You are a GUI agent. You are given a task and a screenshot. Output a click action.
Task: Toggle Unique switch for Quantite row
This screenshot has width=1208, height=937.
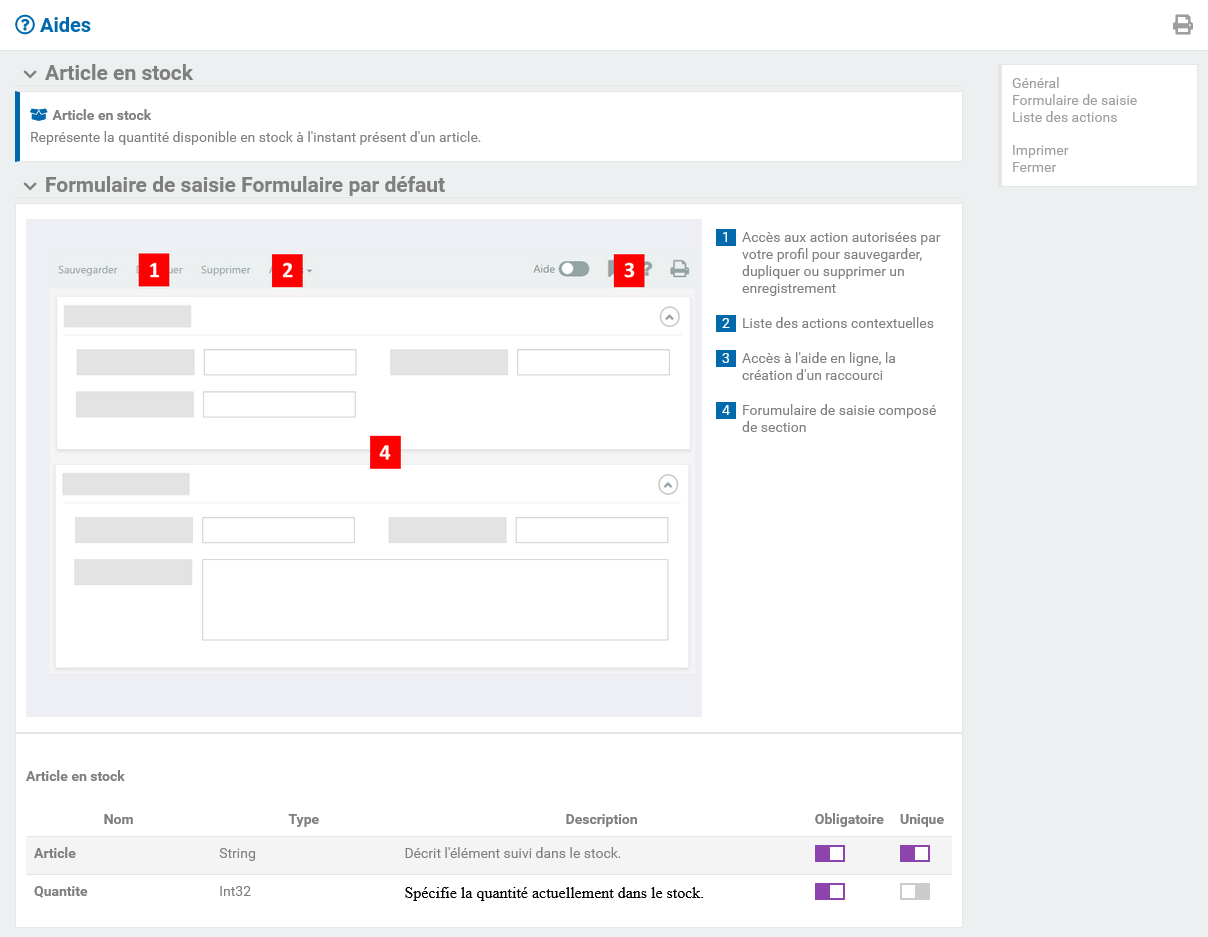915,891
